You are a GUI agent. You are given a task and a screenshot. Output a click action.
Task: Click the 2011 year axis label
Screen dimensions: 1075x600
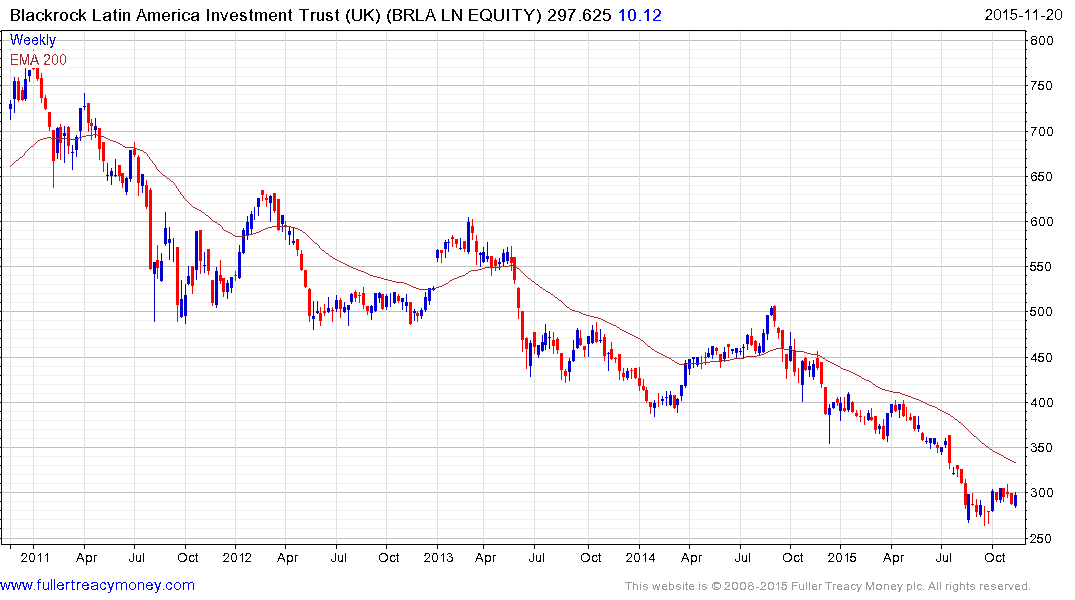(35, 557)
